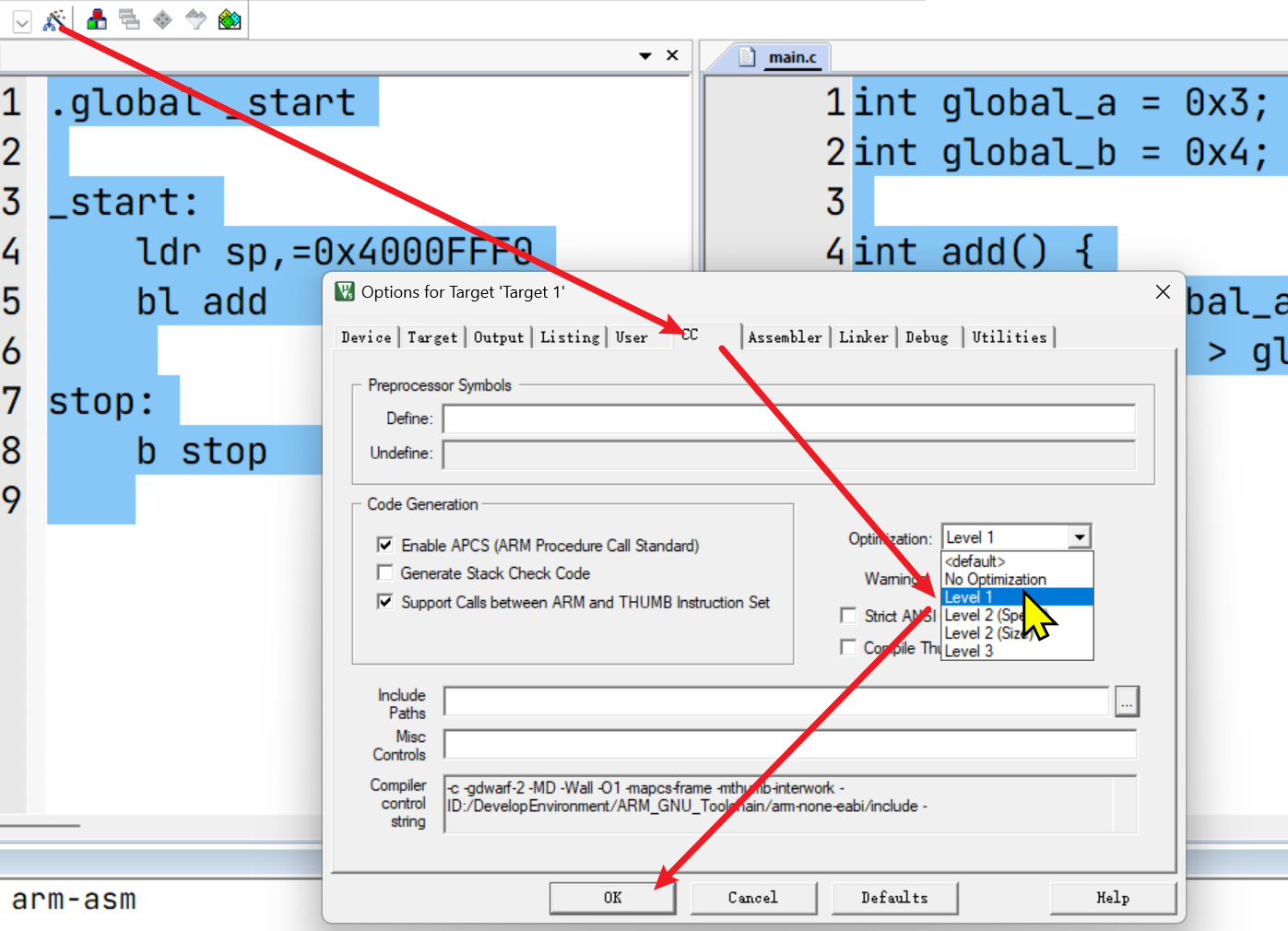
Task: Open Options for Target wand icon
Action: [54, 19]
